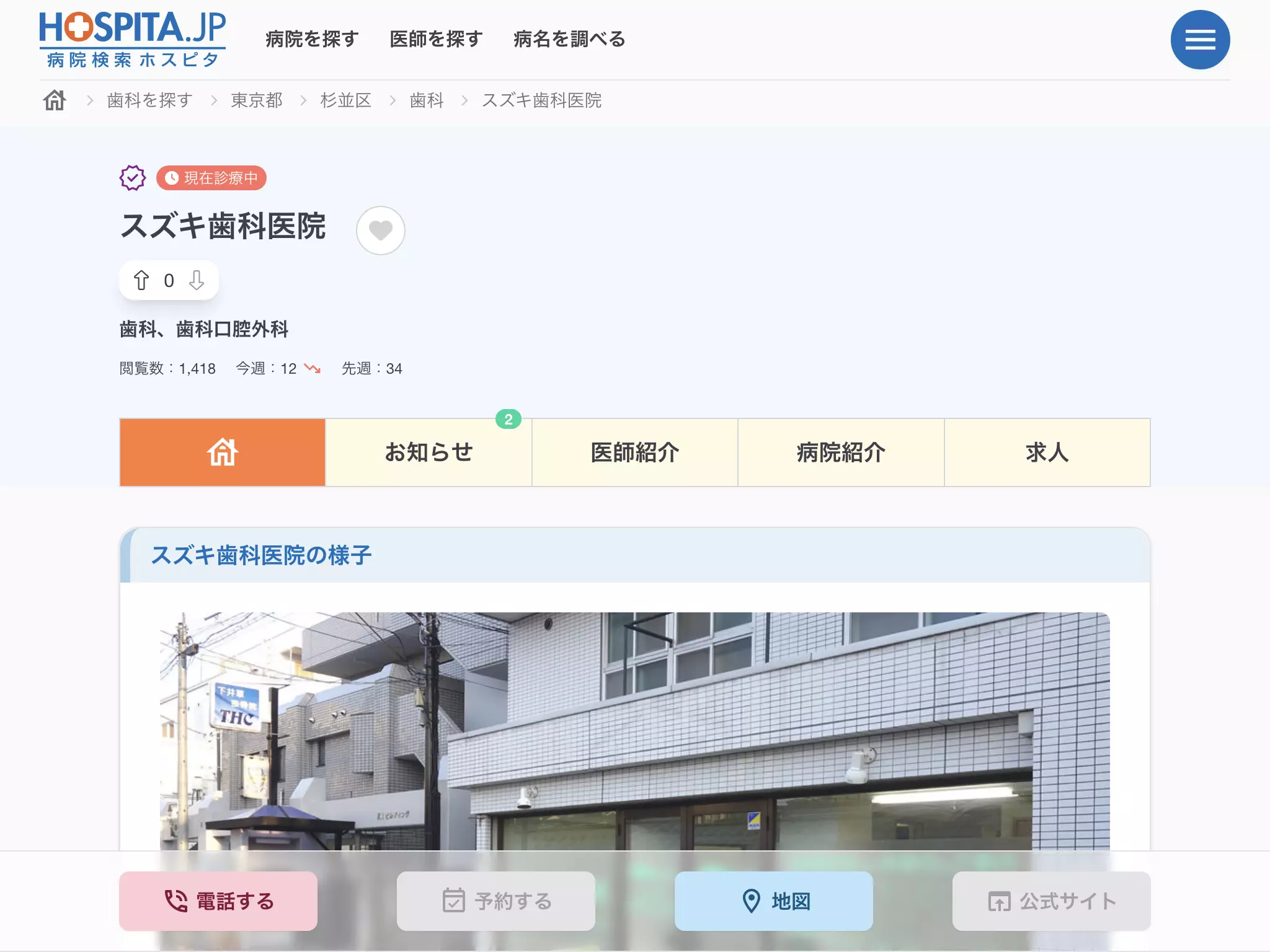Click 医師を探す in top navigation
The height and width of the screenshot is (952, 1270).
[436, 39]
